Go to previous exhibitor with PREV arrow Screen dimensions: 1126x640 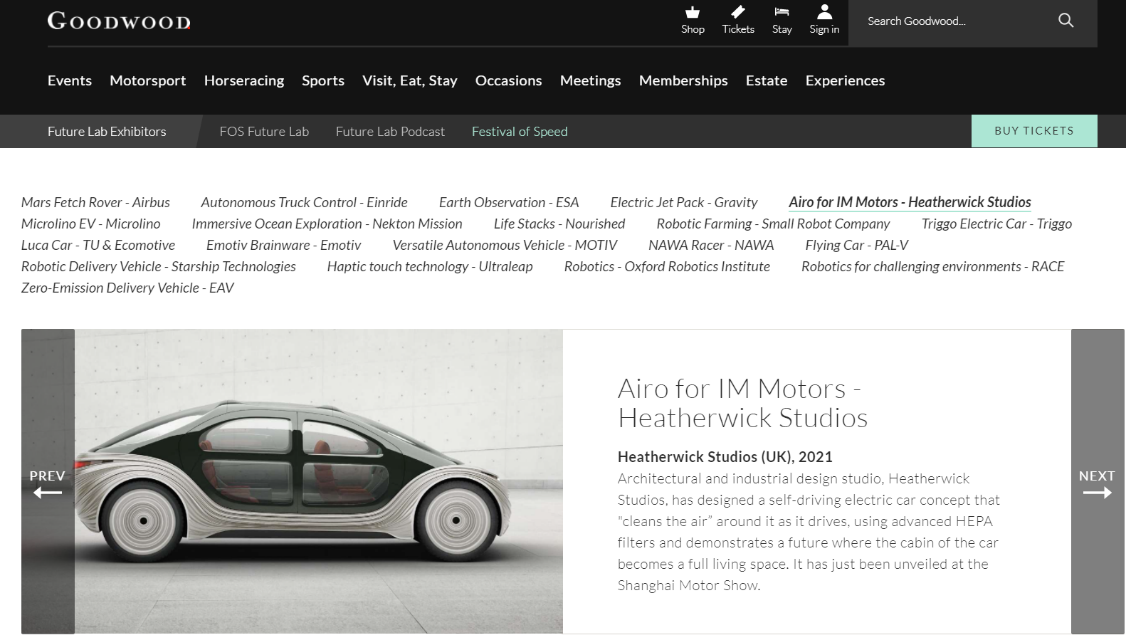click(47, 484)
